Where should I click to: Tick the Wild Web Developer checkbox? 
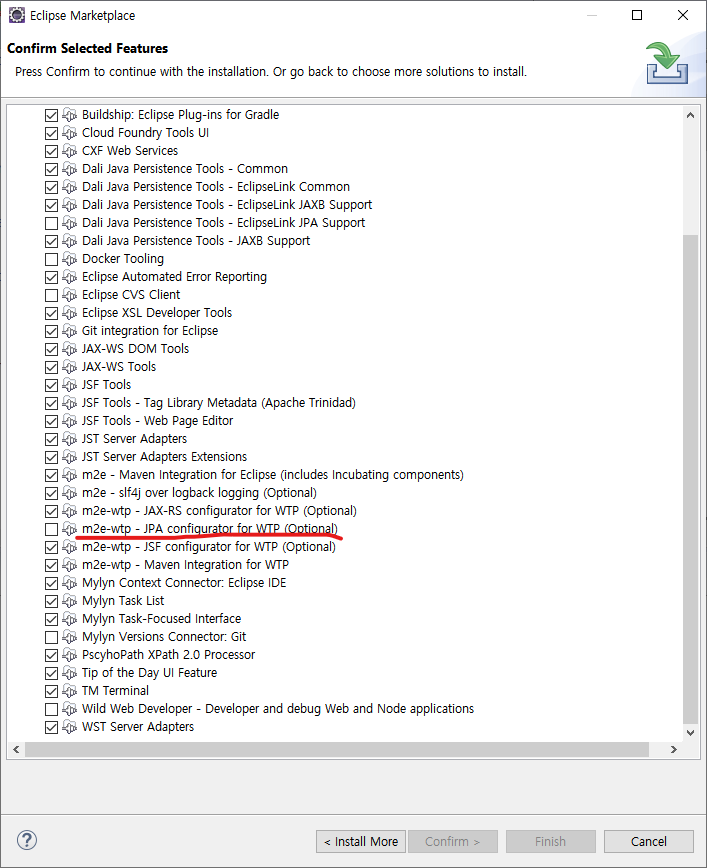click(51, 709)
